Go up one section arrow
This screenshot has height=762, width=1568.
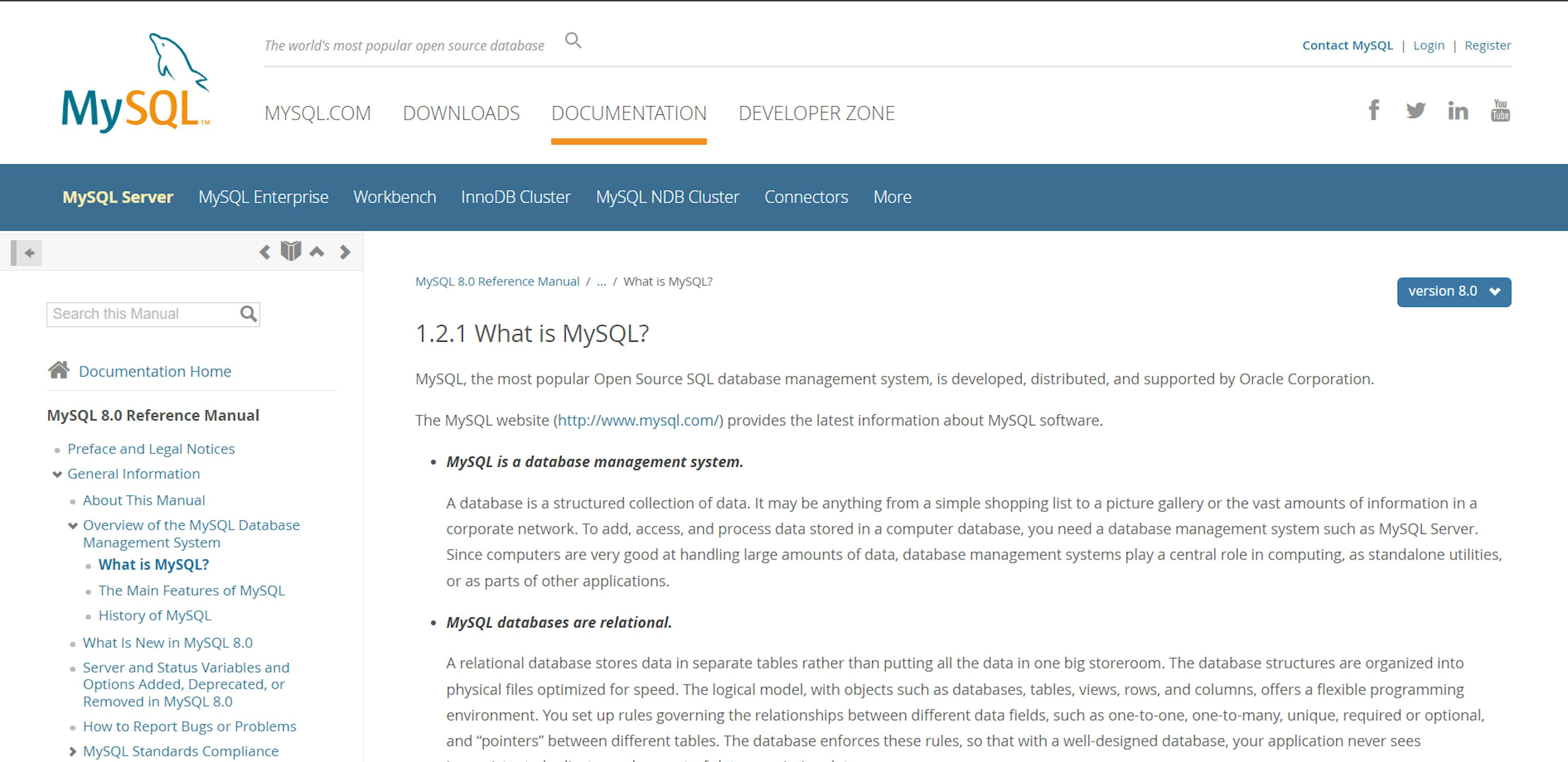[316, 251]
